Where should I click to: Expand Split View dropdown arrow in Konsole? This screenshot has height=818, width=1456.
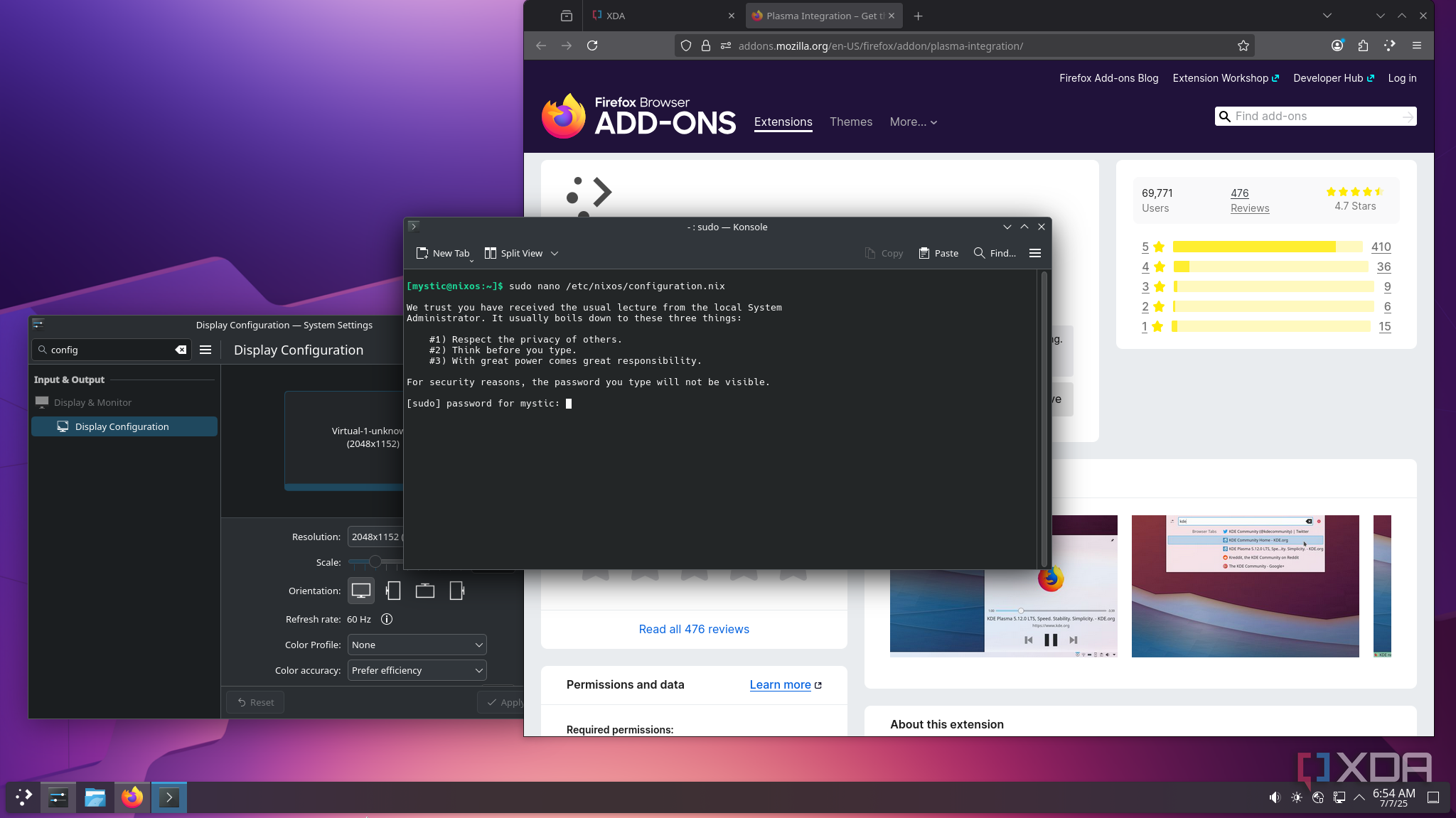pyautogui.click(x=555, y=253)
